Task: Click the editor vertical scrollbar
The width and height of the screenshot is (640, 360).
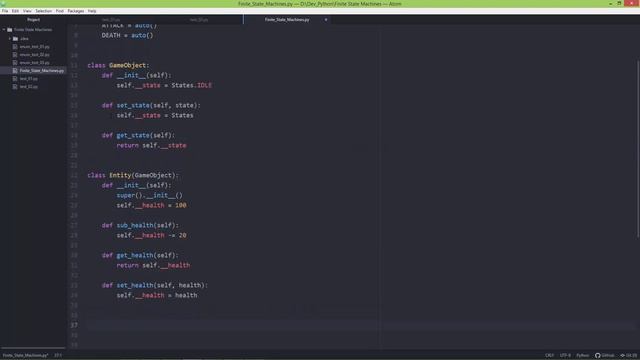Action: click(x=638, y=149)
